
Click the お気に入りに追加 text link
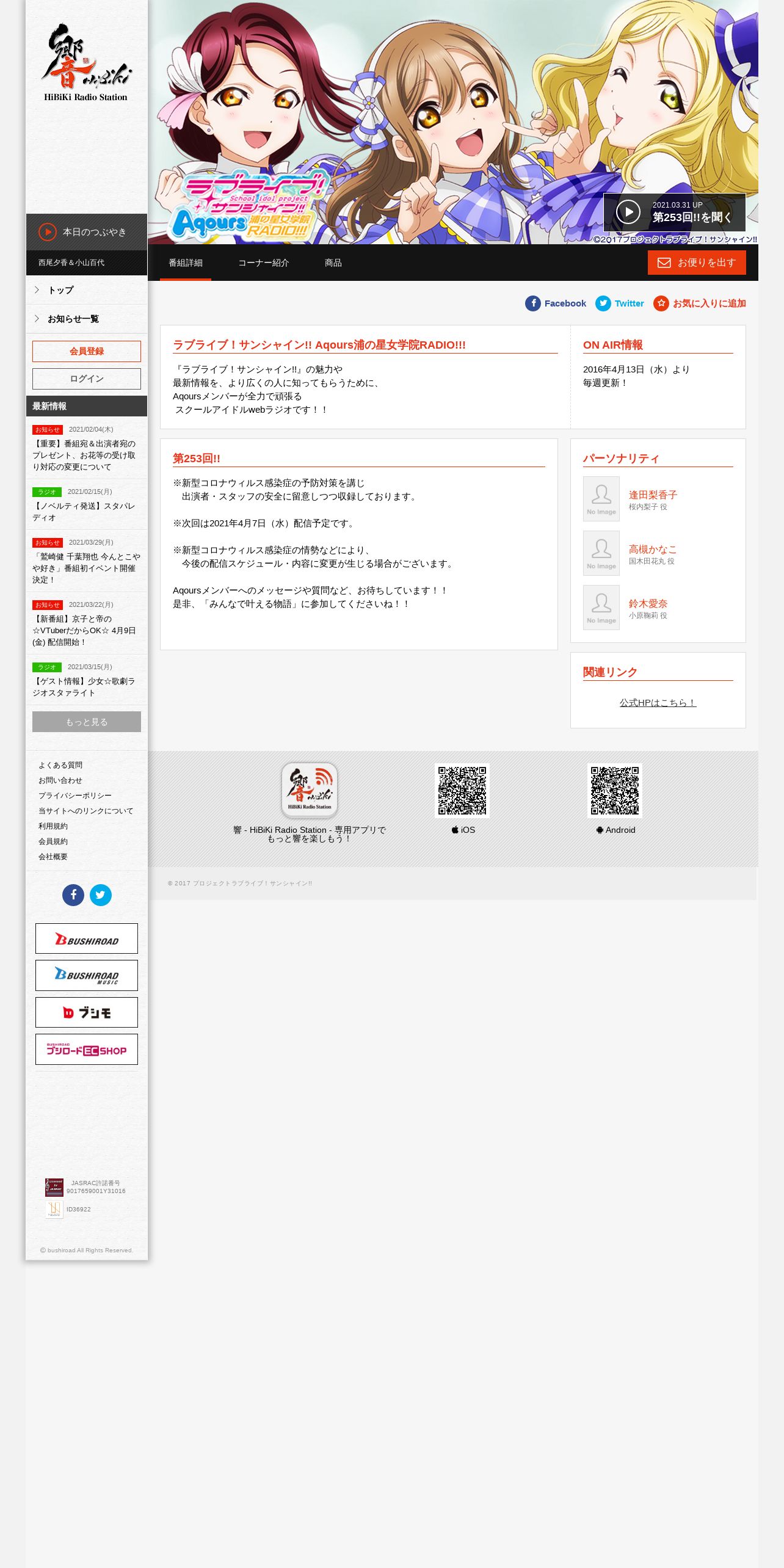(x=710, y=303)
